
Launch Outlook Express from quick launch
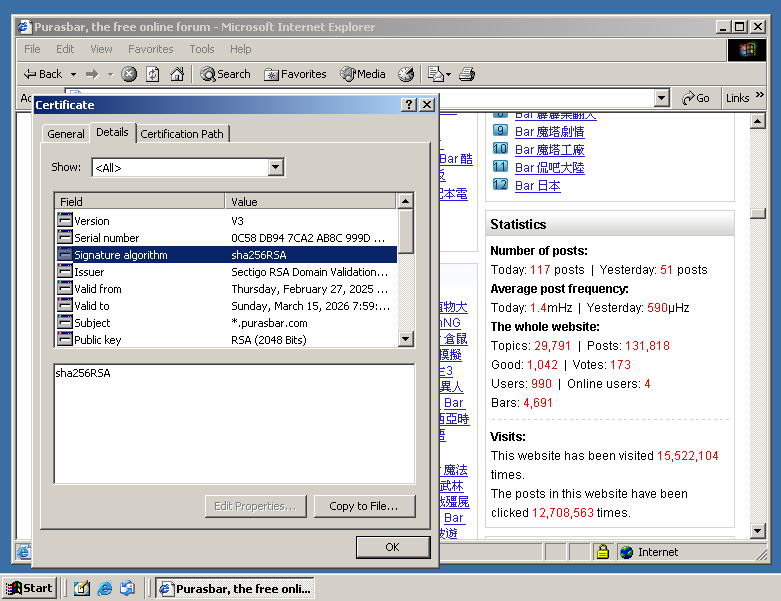click(x=127, y=589)
